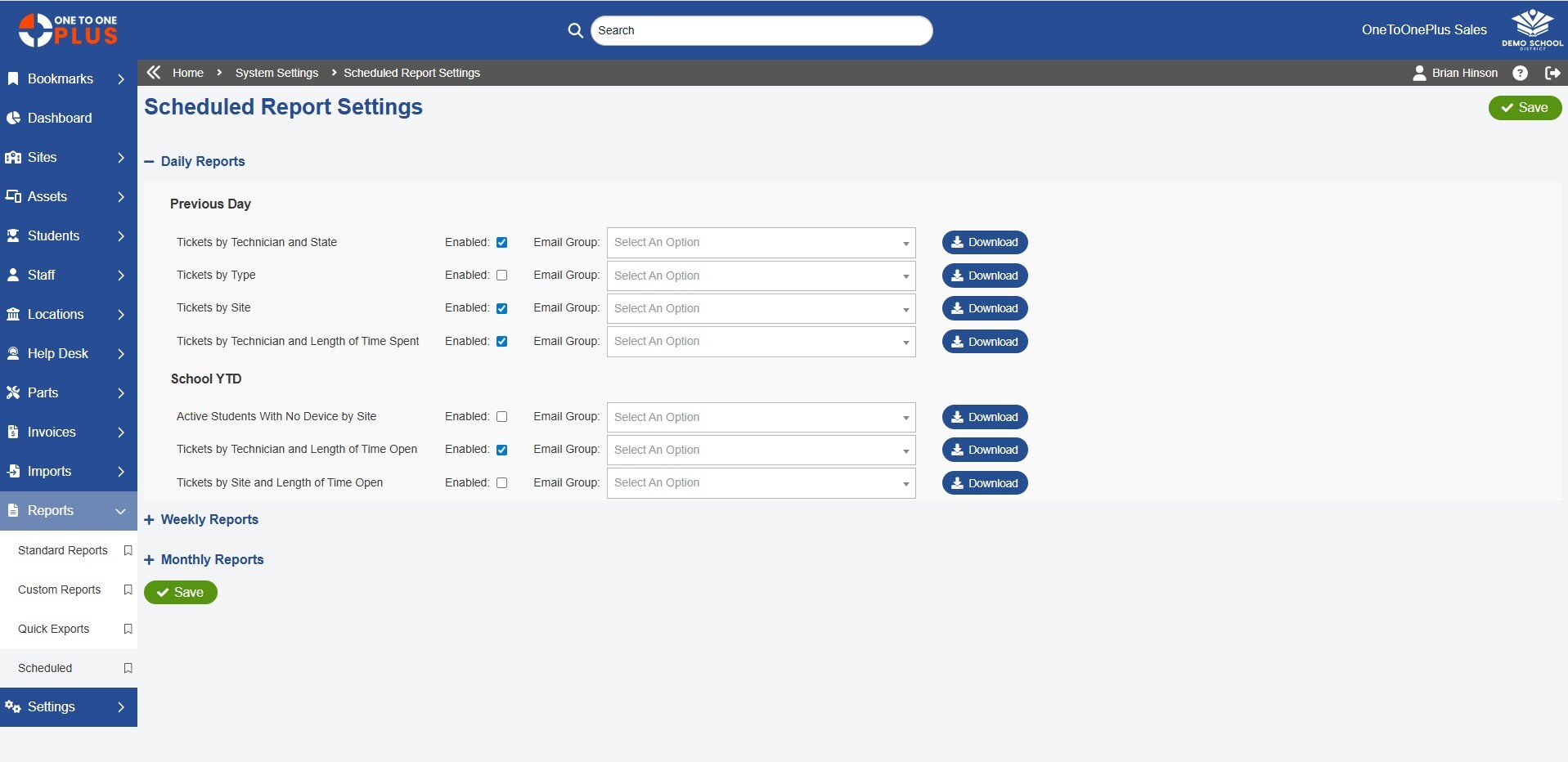
Task: Open the Imports section icon
Action: point(12,471)
